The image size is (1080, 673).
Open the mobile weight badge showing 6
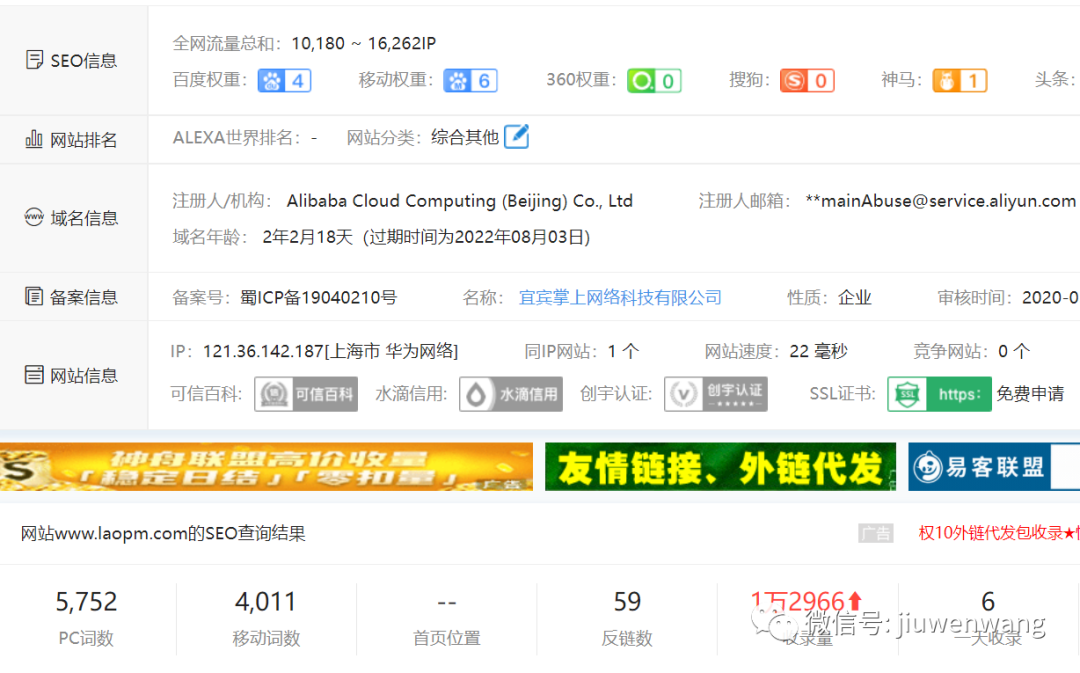[x=470, y=81]
